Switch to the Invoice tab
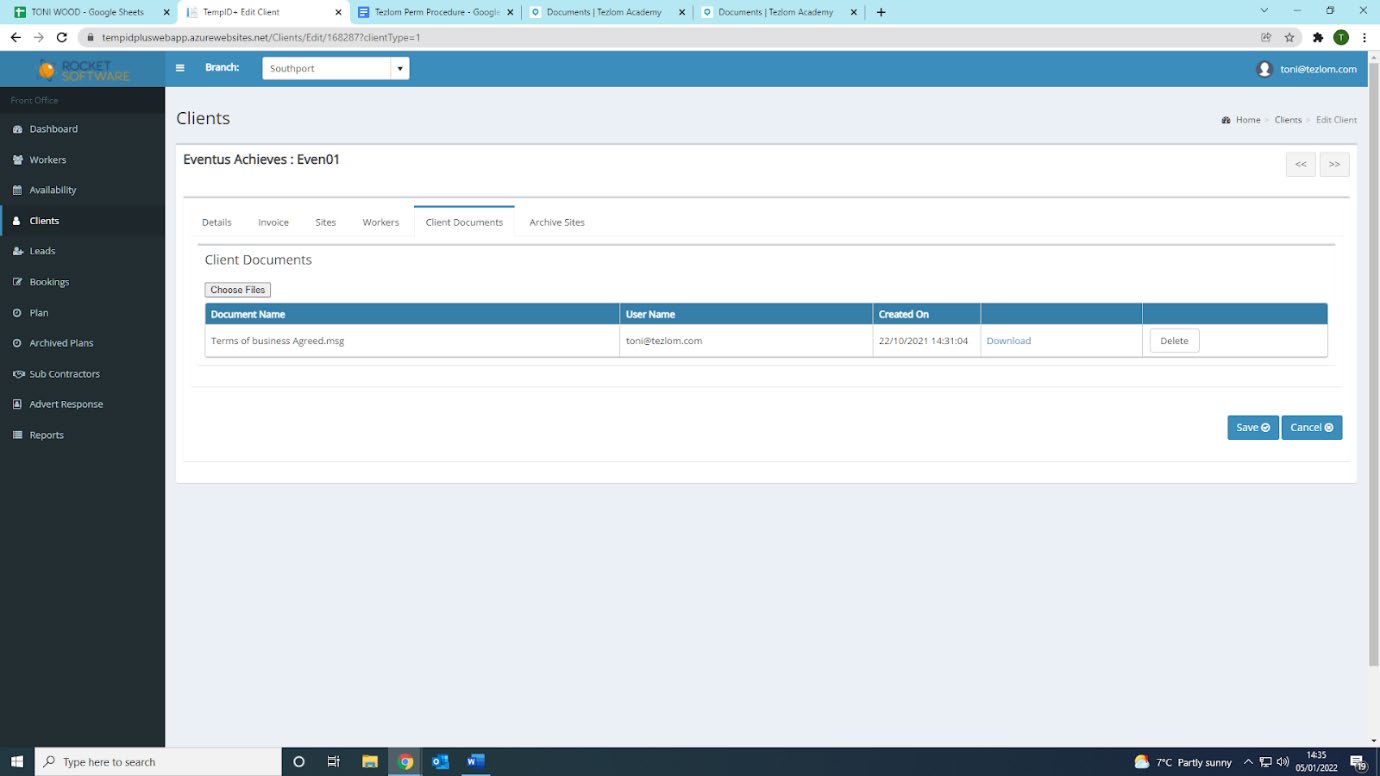This screenshot has width=1380, height=776. pyautogui.click(x=273, y=222)
